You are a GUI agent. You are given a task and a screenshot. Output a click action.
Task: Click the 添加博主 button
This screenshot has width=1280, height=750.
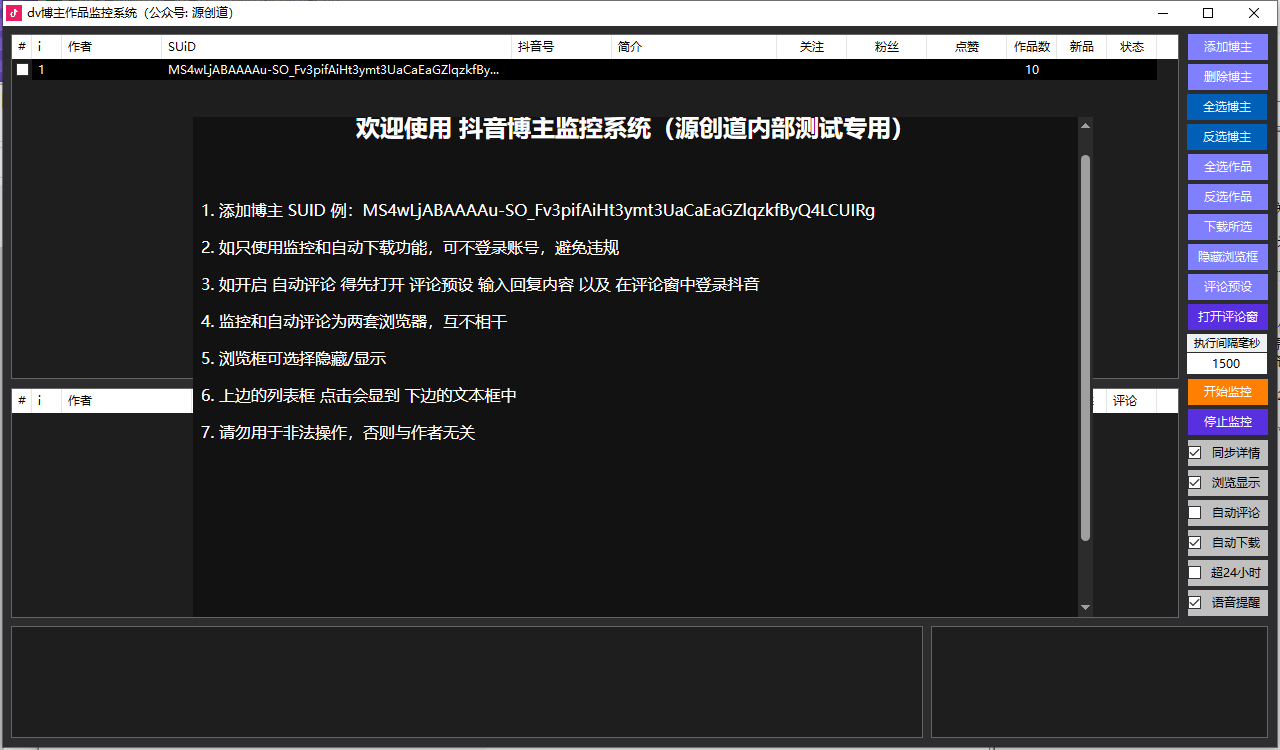click(x=1227, y=47)
